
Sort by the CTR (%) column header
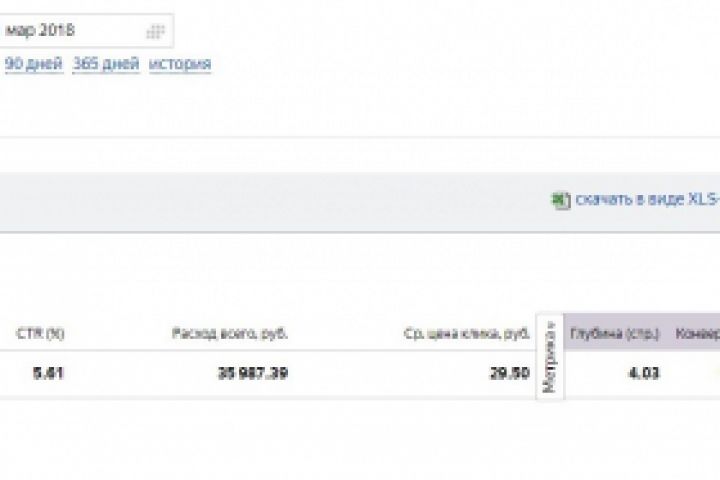tap(40, 333)
